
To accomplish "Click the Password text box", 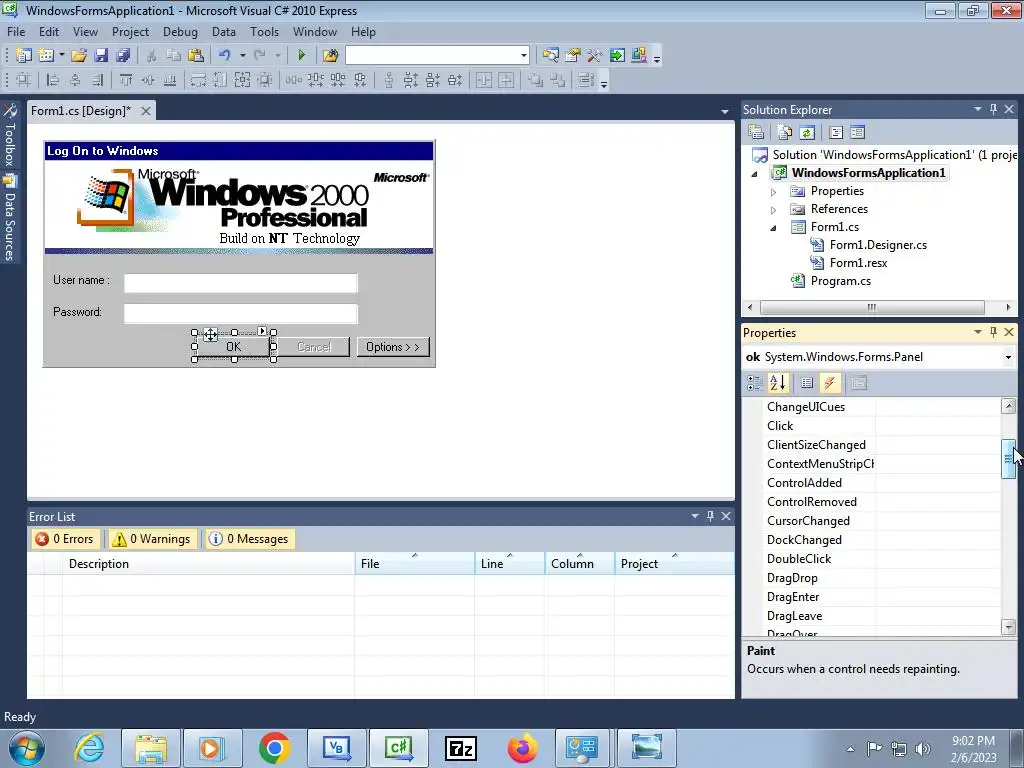I will [x=241, y=313].
